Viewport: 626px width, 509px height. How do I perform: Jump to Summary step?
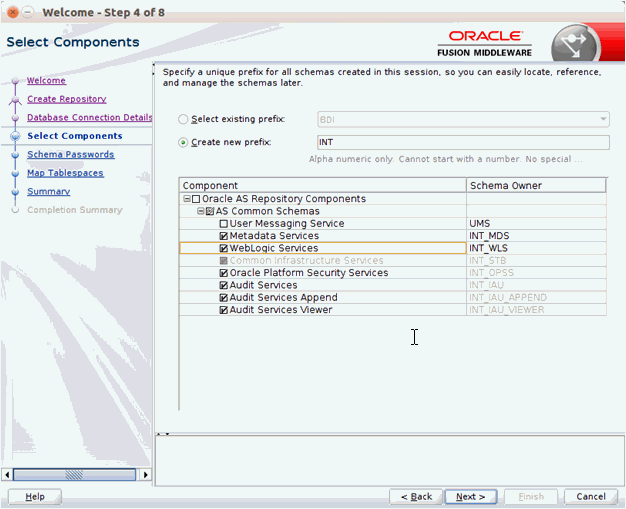(49, 192)
